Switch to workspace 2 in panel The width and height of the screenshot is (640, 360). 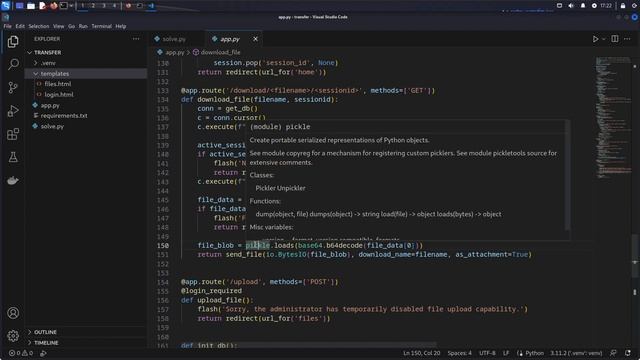[x=93, y=6]
